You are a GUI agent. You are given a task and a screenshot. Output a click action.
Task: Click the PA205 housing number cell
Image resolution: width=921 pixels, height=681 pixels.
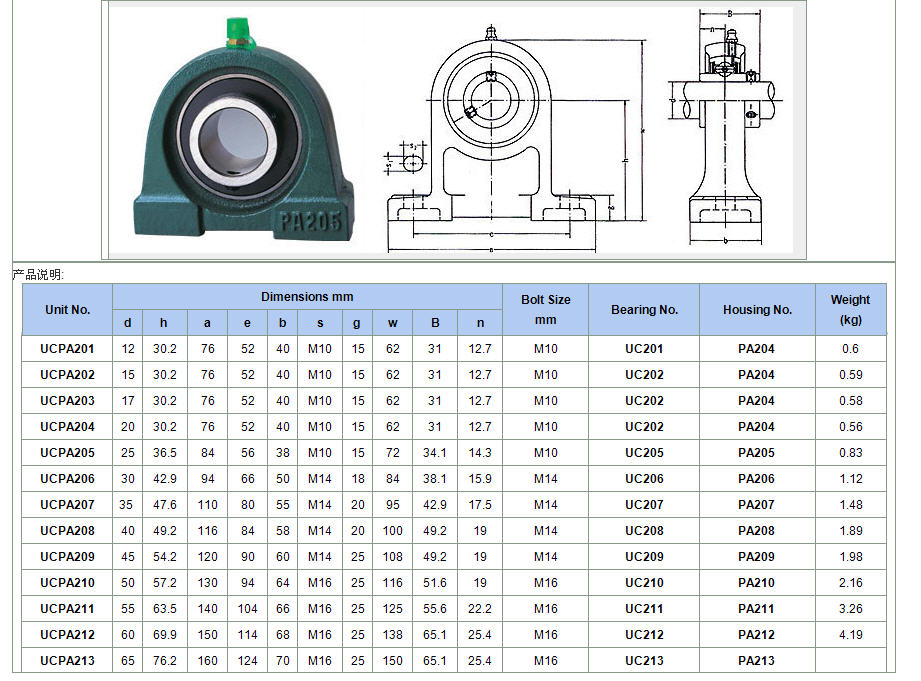[x=757, y=452]
